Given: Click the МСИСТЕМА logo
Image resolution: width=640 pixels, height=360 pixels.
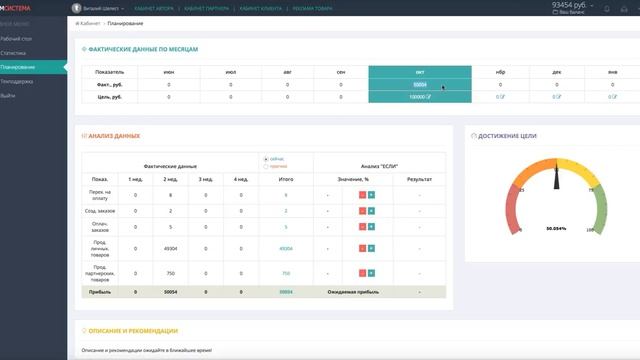Looking at the screenshot, I should pyautogui.click(x=16, y=8).
